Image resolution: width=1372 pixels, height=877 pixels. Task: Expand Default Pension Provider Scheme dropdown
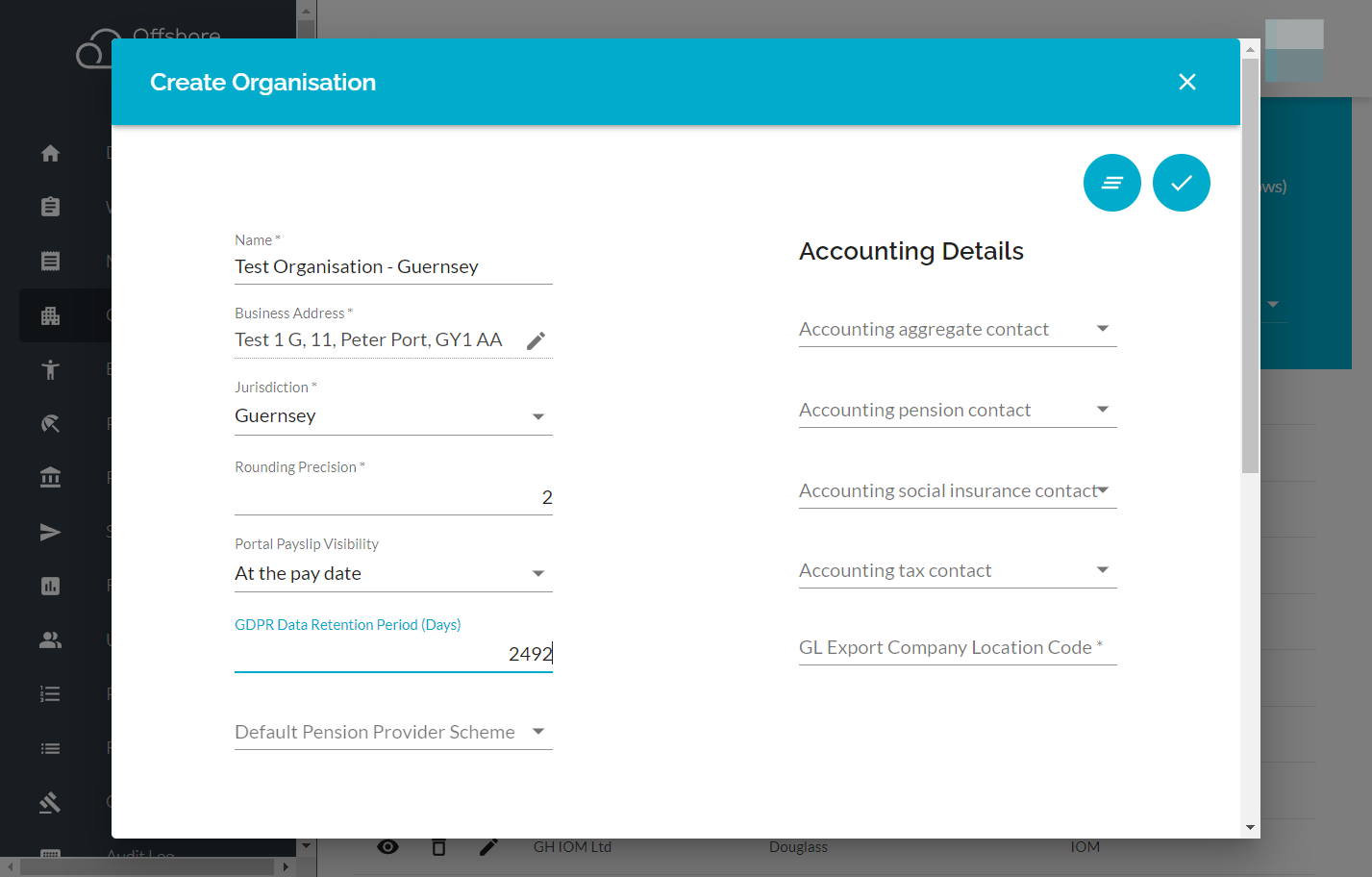pyautogui.click(x=393, y=733)
